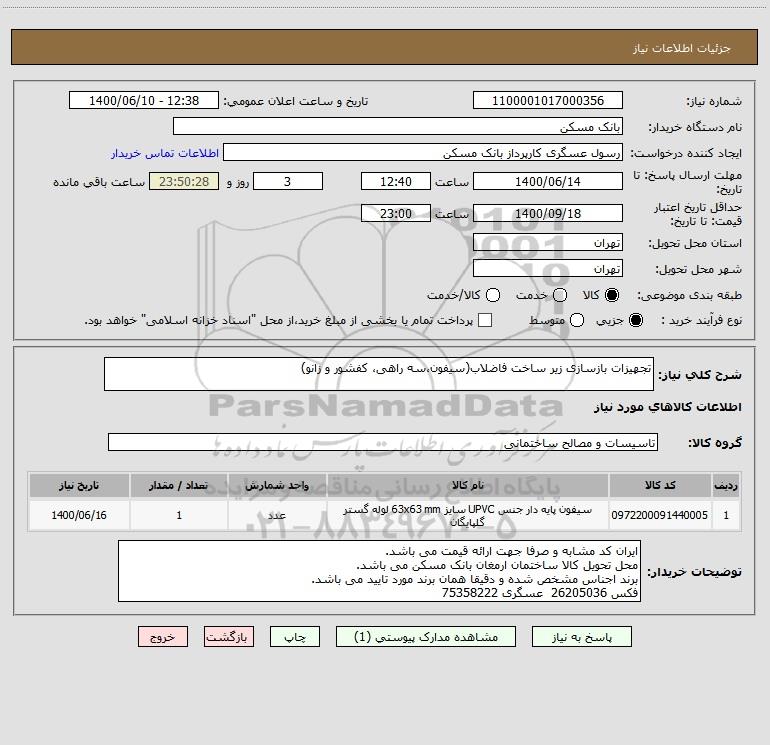Select the جزیی purchase type radio
The image size is (770, 745).
635,320
